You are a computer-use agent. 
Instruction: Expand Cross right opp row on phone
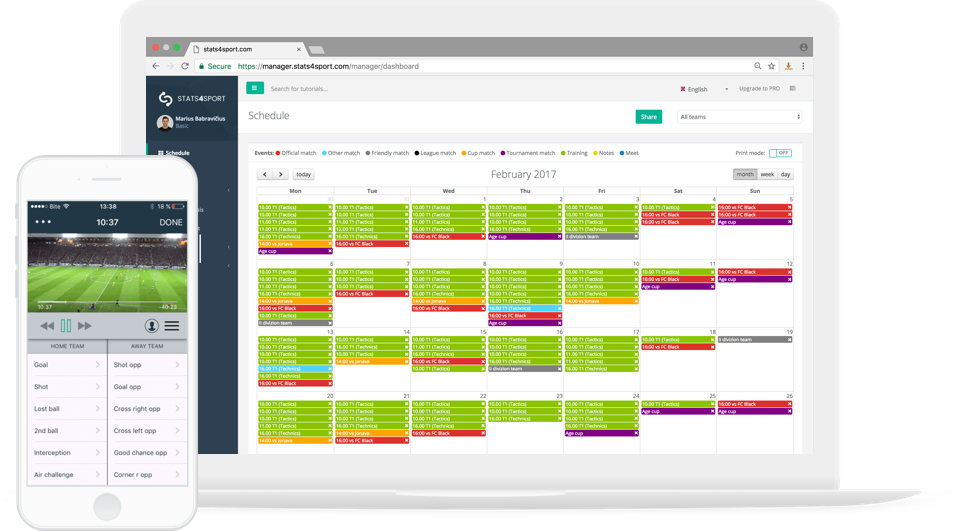pyautogui.click(x=147, y=409)
